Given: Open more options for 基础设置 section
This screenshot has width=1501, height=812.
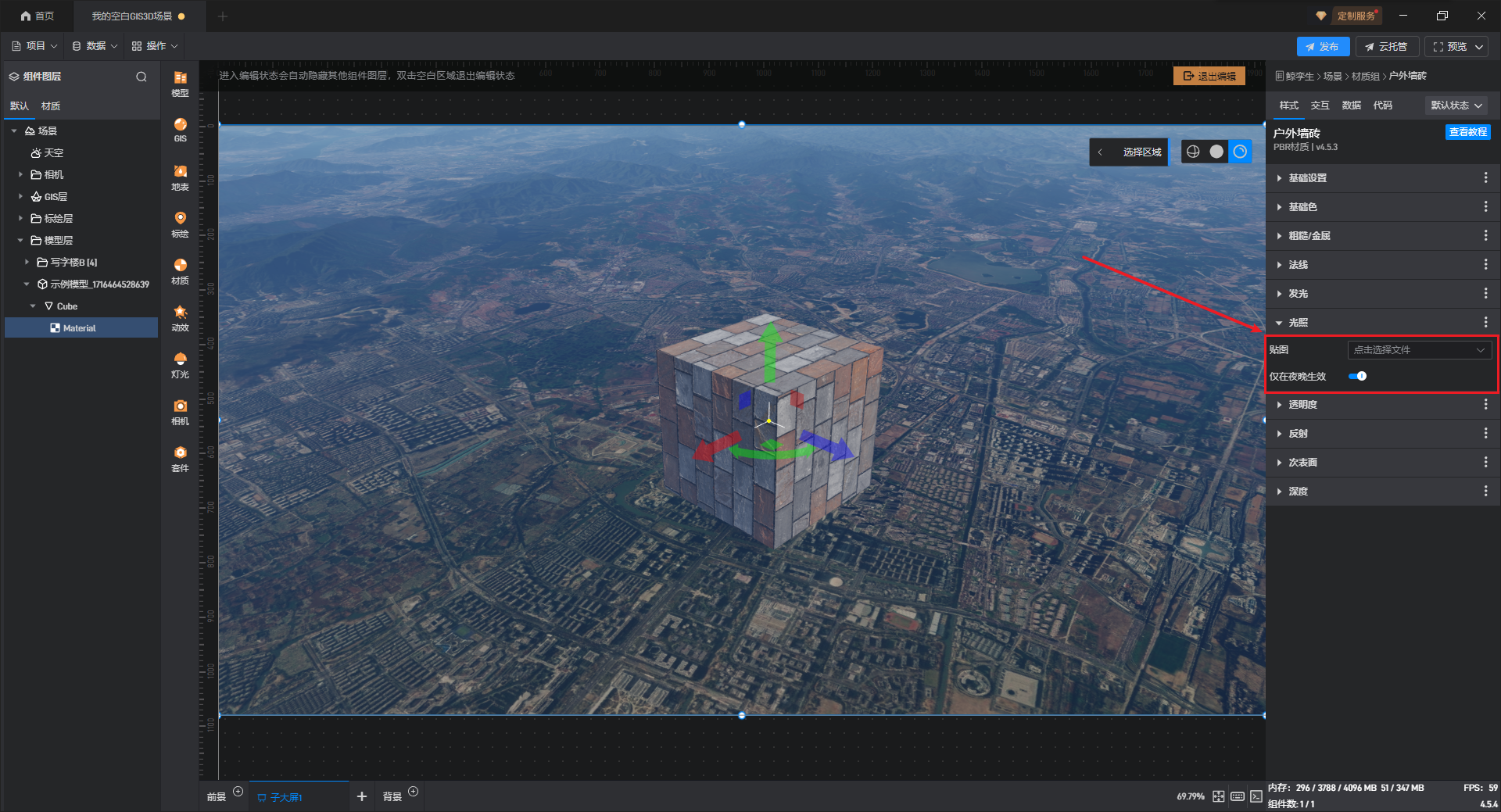Looking at the screenshot, I should pos(1485,178).
